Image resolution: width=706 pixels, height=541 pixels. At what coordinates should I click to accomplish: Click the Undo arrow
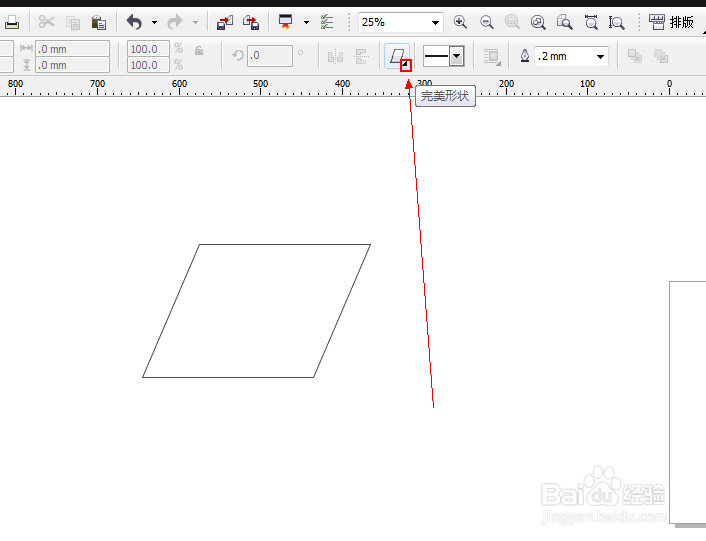click(134, 22)
